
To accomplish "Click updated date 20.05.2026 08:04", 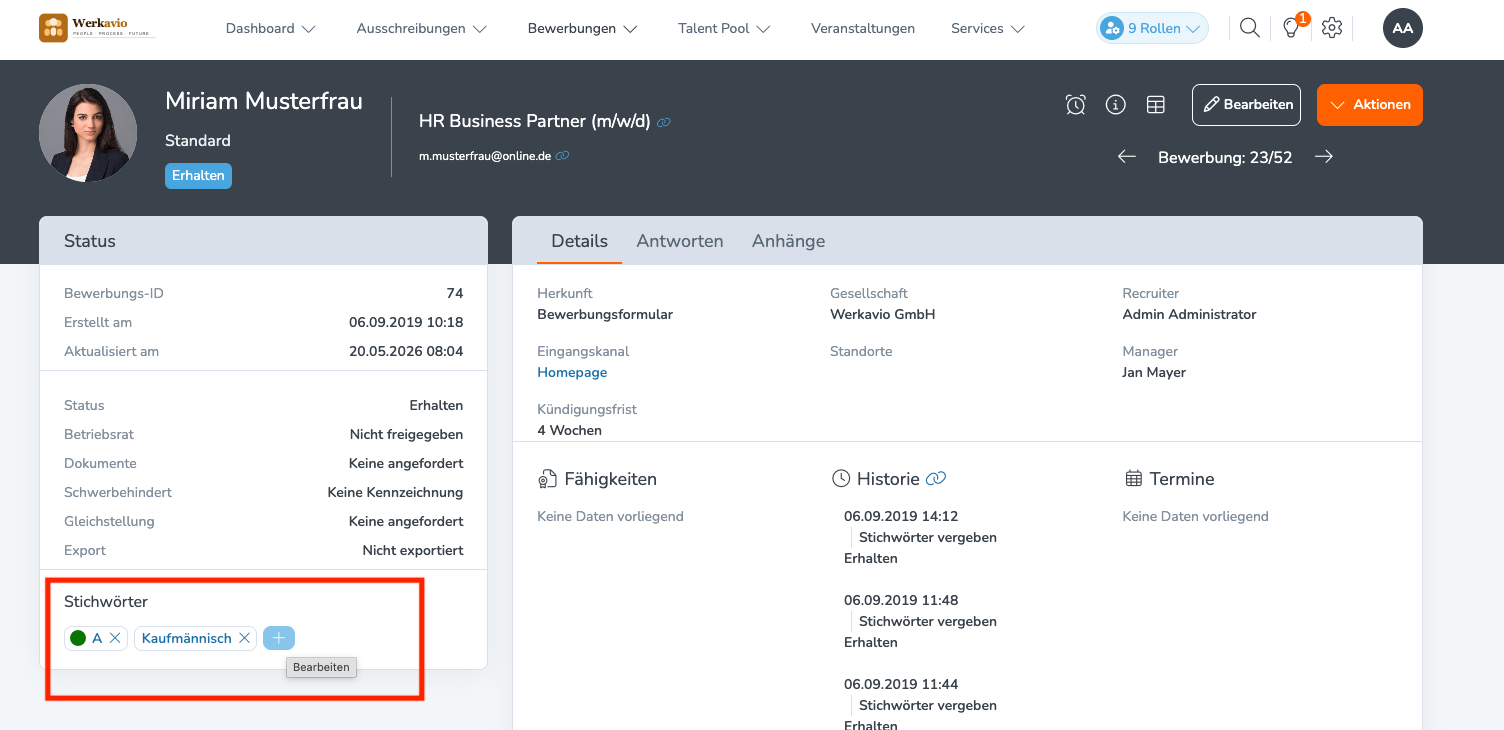I will (406, 351).
